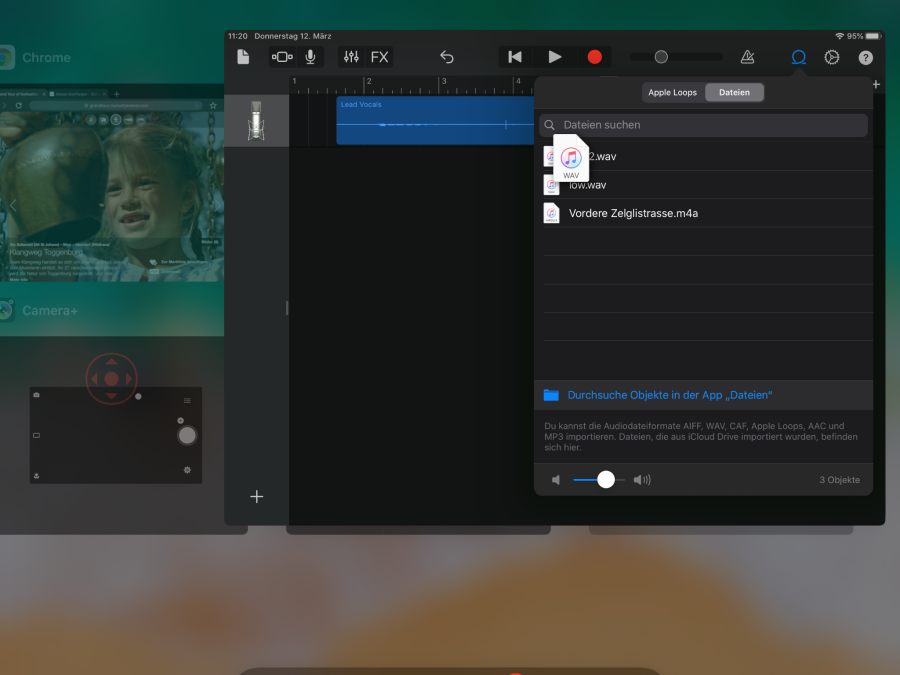
Task: Adjust the loop preview volume slider
Action: pyautogui.click(x=605, y=480)
